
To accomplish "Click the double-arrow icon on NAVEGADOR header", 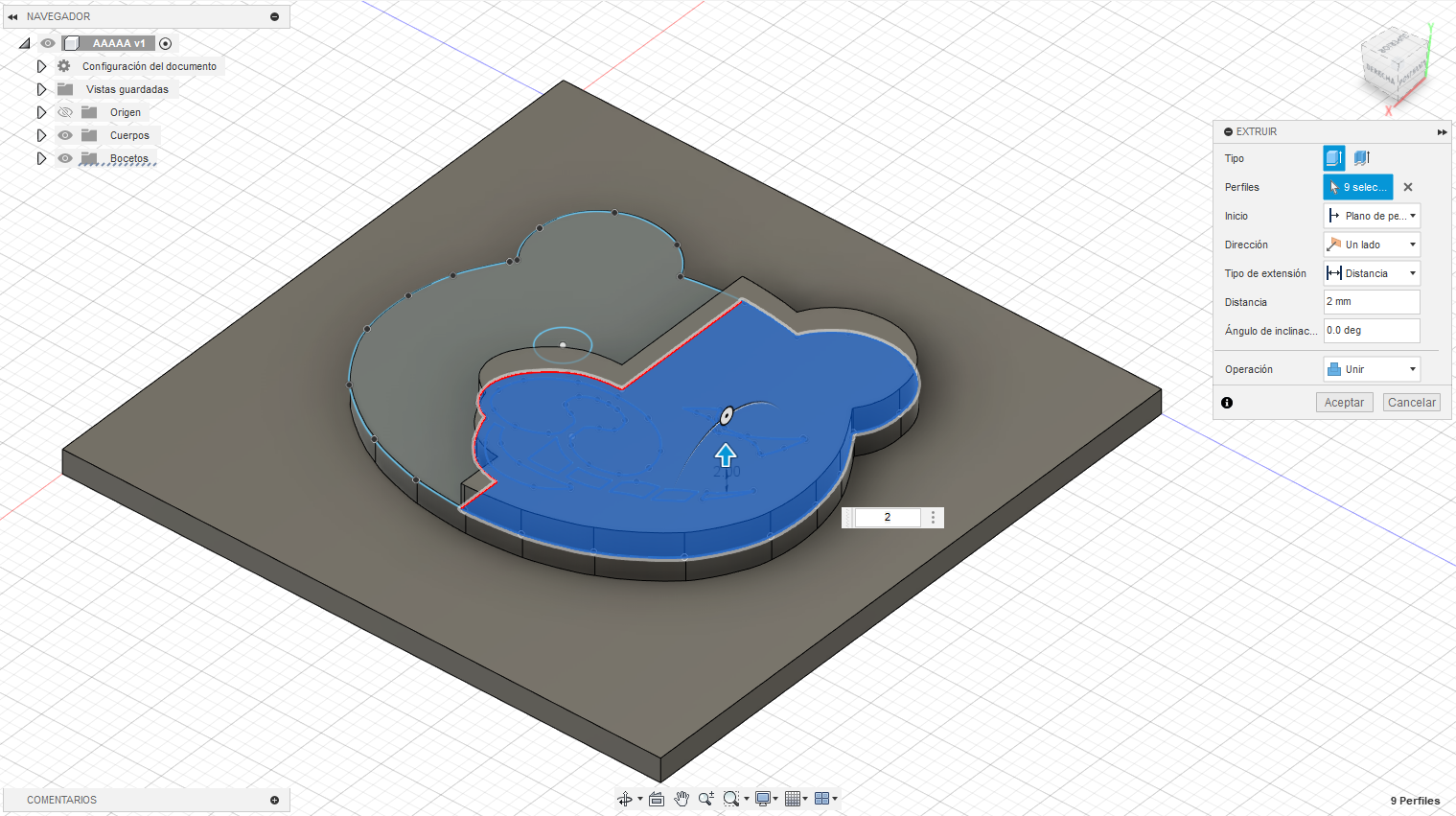I will (x=12, y=16).
